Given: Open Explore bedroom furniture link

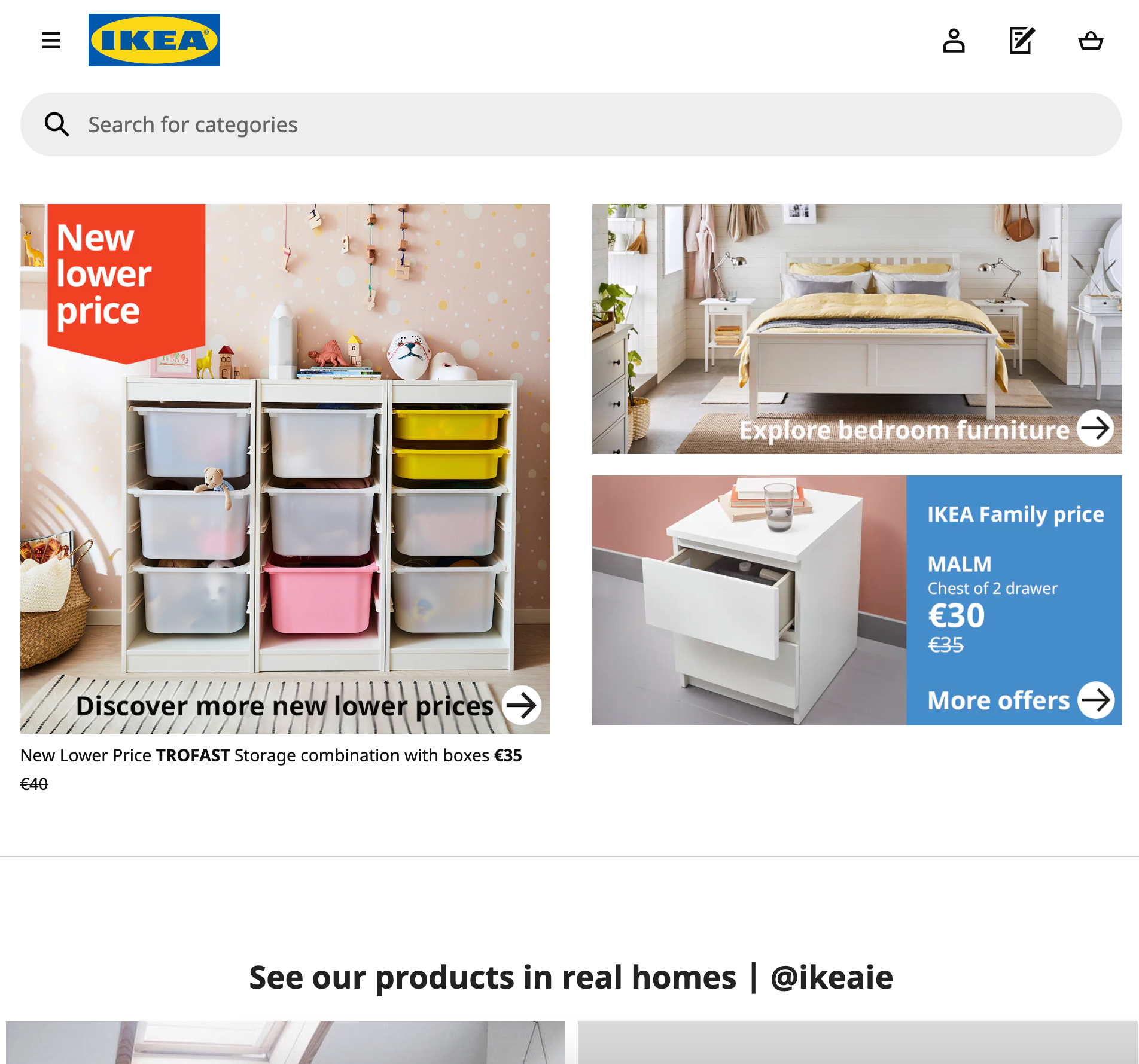Looking at the screenshot, I should [x=904, y=430].
